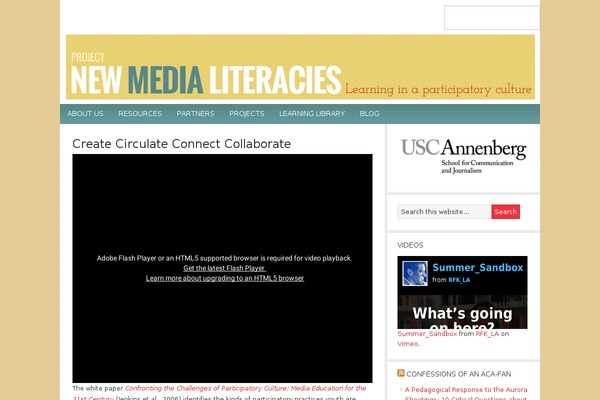Click the USC Annenberg logo
This screenshot has width=600, height=400.
point(463,156)
